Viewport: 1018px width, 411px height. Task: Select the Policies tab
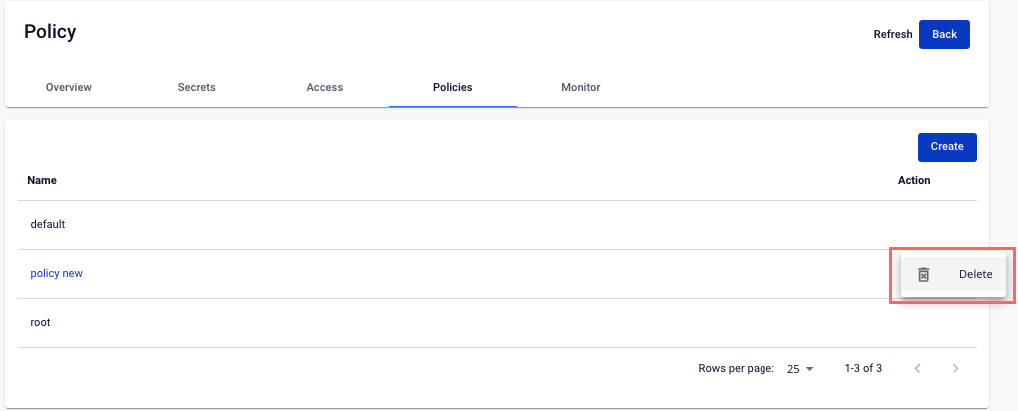coord(453,87)
